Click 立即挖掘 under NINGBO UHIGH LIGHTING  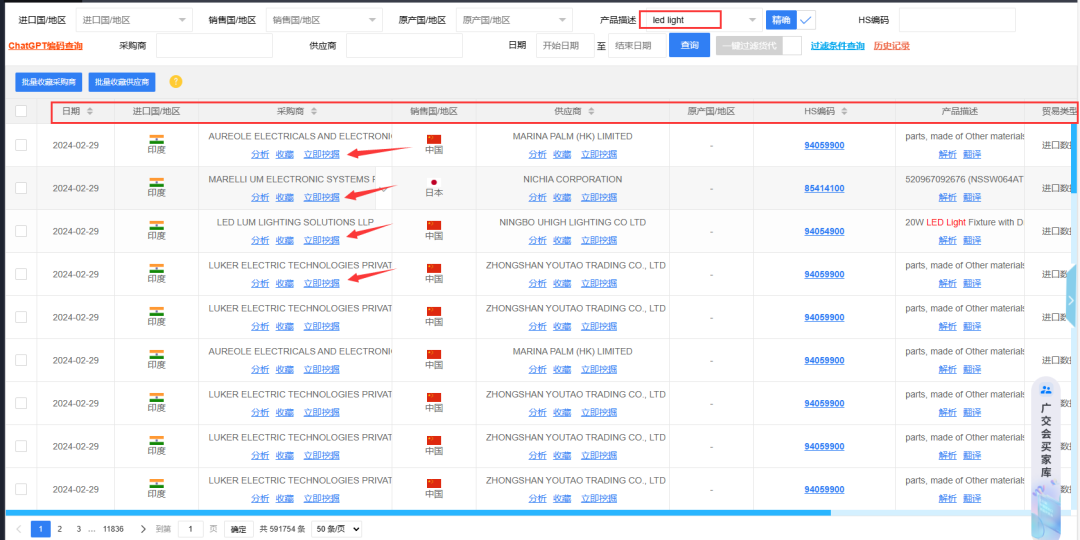(x=599, y=240)
